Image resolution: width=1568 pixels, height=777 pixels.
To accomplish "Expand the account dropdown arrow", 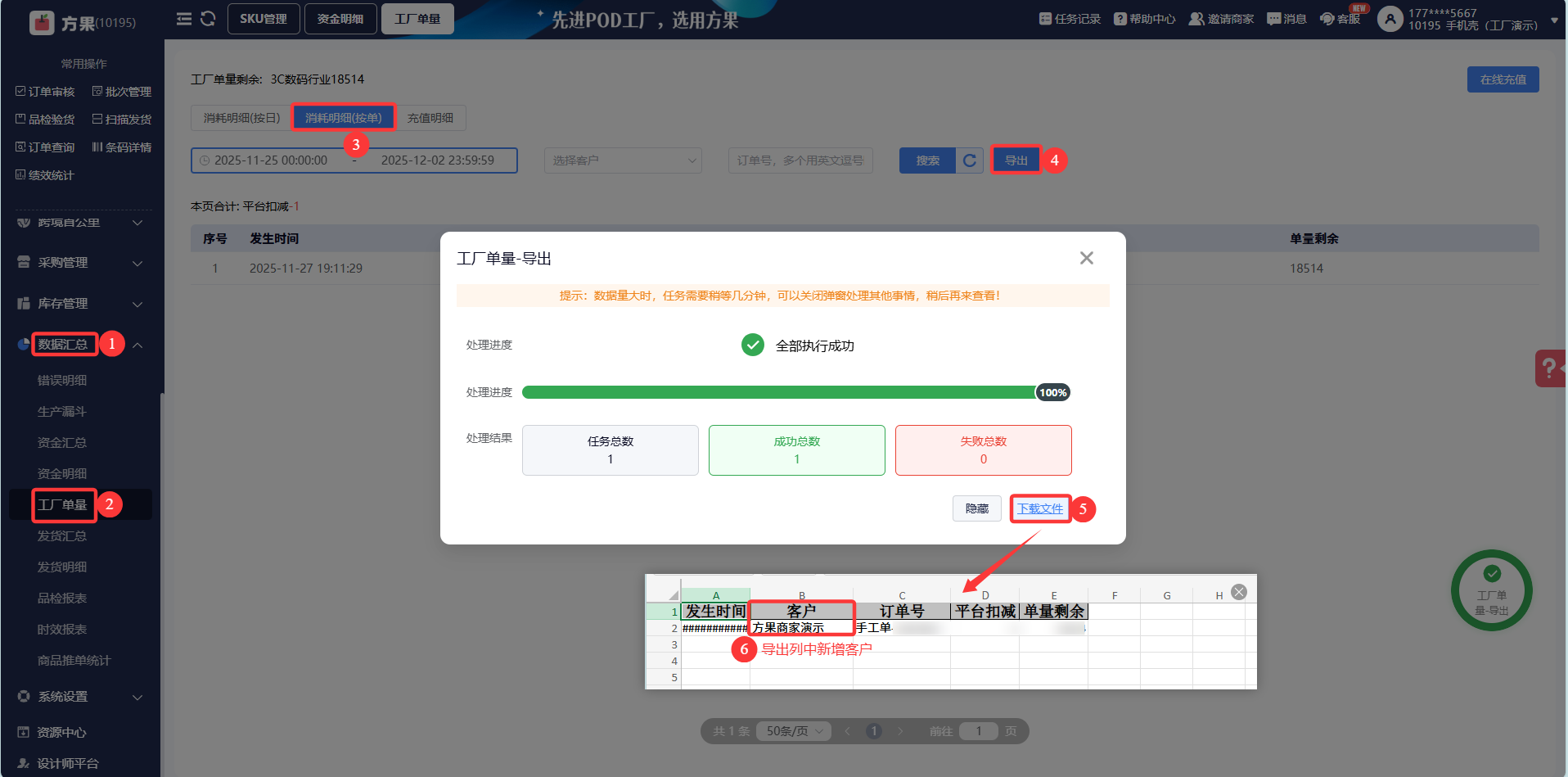I will (1554, 20).
